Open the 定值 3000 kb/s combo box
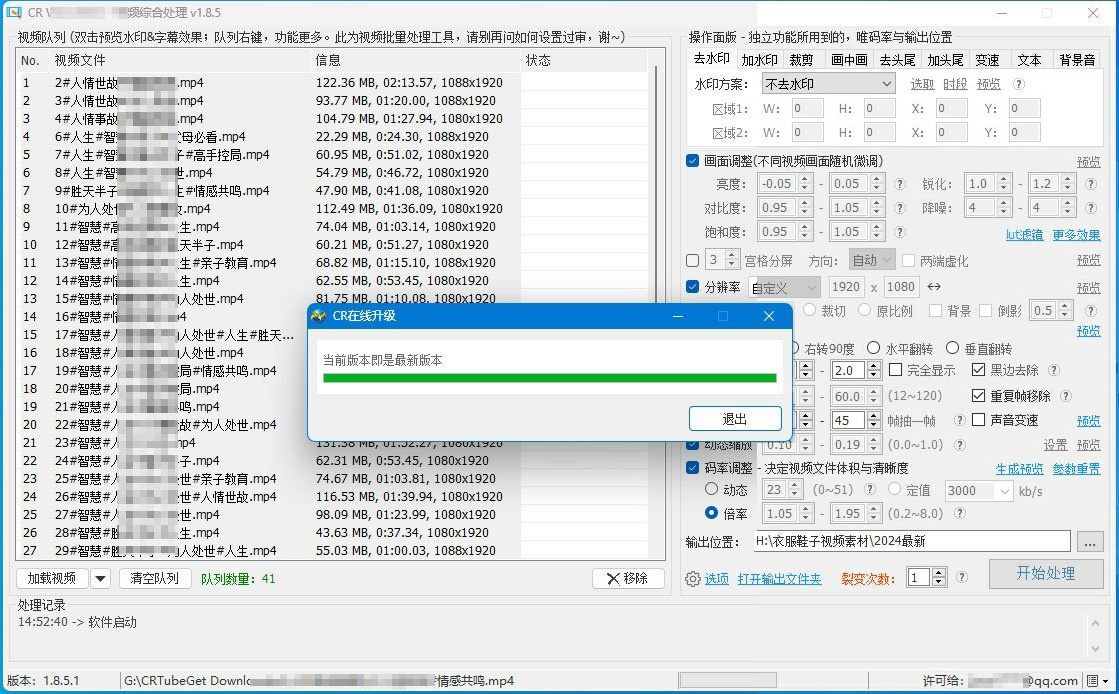Viewport: 1119px width, 694px height. coord(978,491)
